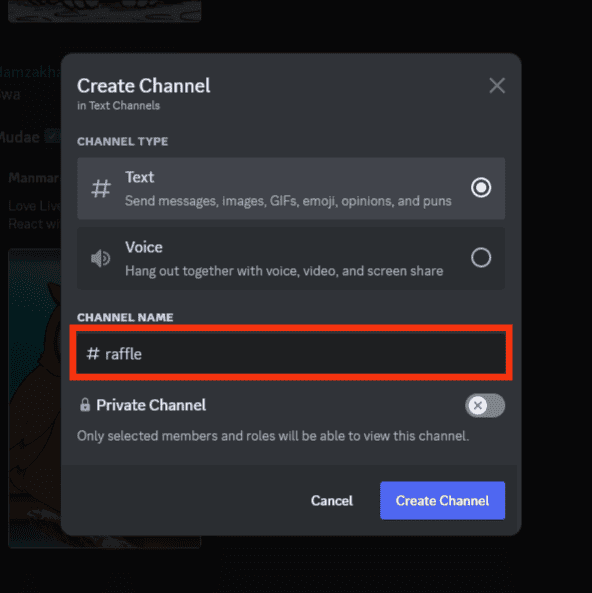Click the 'CHANNEL NAME' heading
The image size is (592, 593).
(x=125, y=317)
